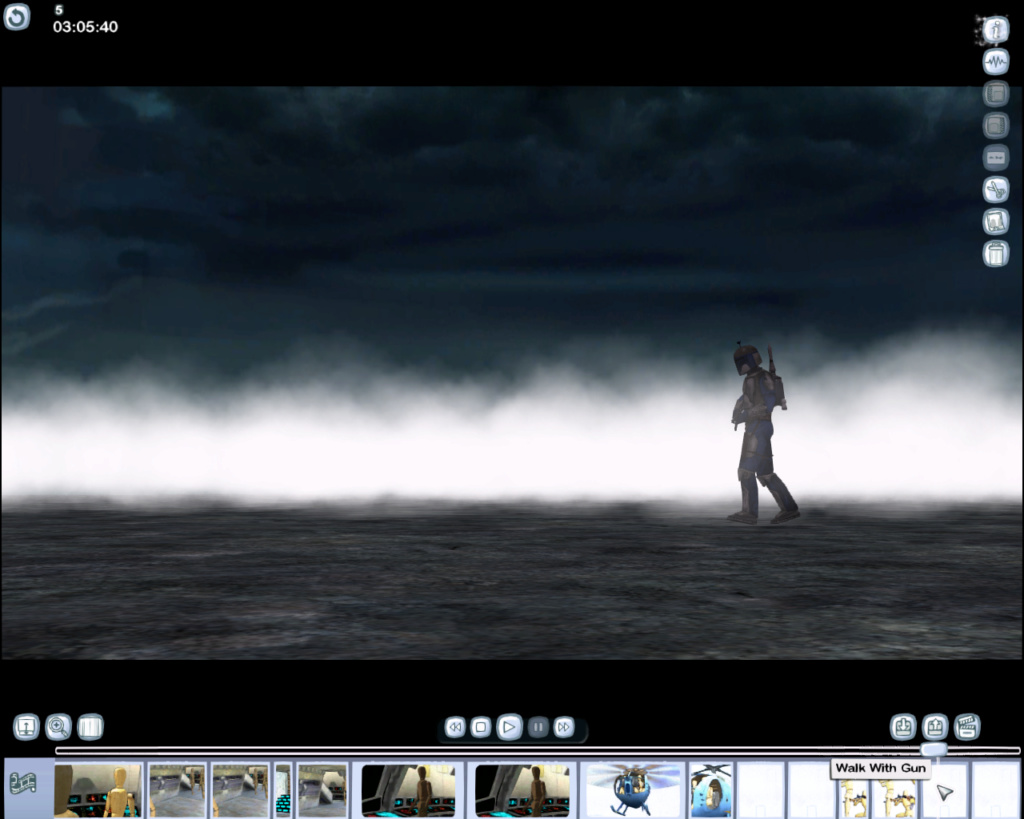The height and width of the screenshot is (819, 1024).
Task: Click the magnifier zoom icon
Action: pyautogui.click(x=58, y=727)
